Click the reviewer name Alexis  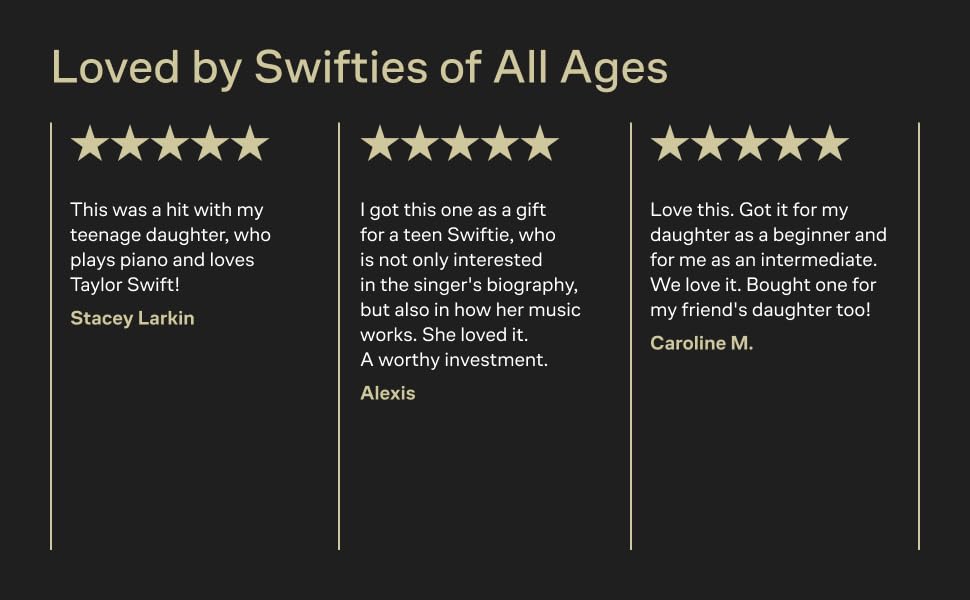387,394
